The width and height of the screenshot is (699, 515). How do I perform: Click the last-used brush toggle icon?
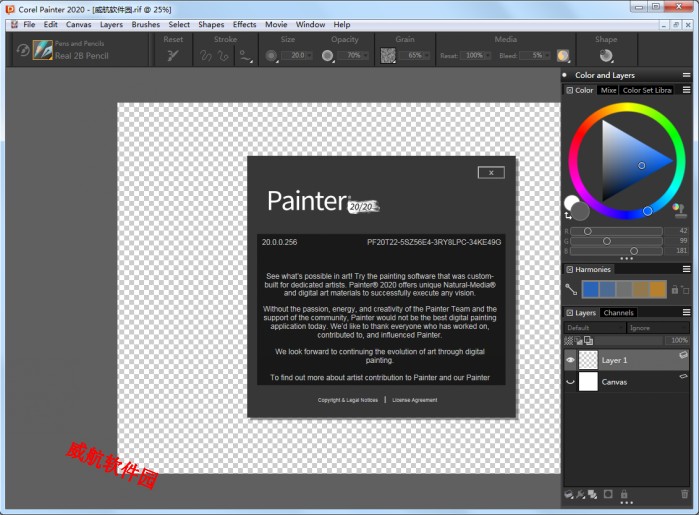coord(23,49)
